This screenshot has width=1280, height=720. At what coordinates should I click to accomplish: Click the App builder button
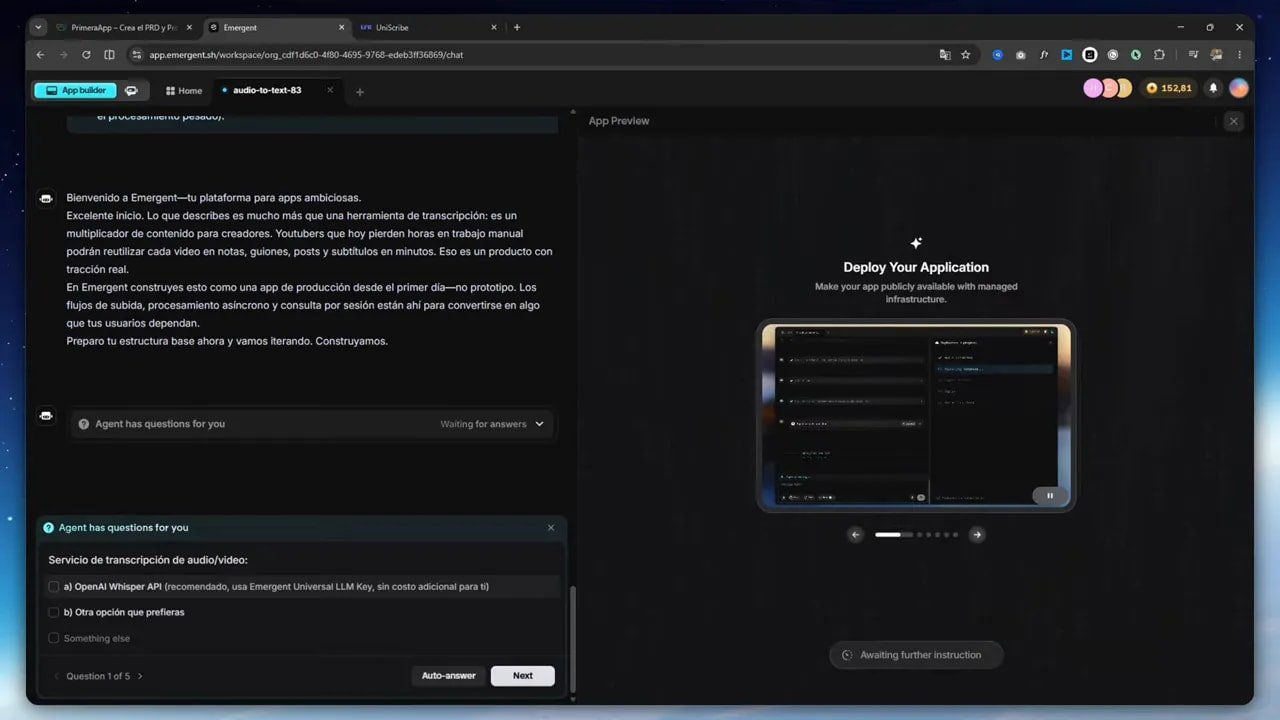click(75, 90)
